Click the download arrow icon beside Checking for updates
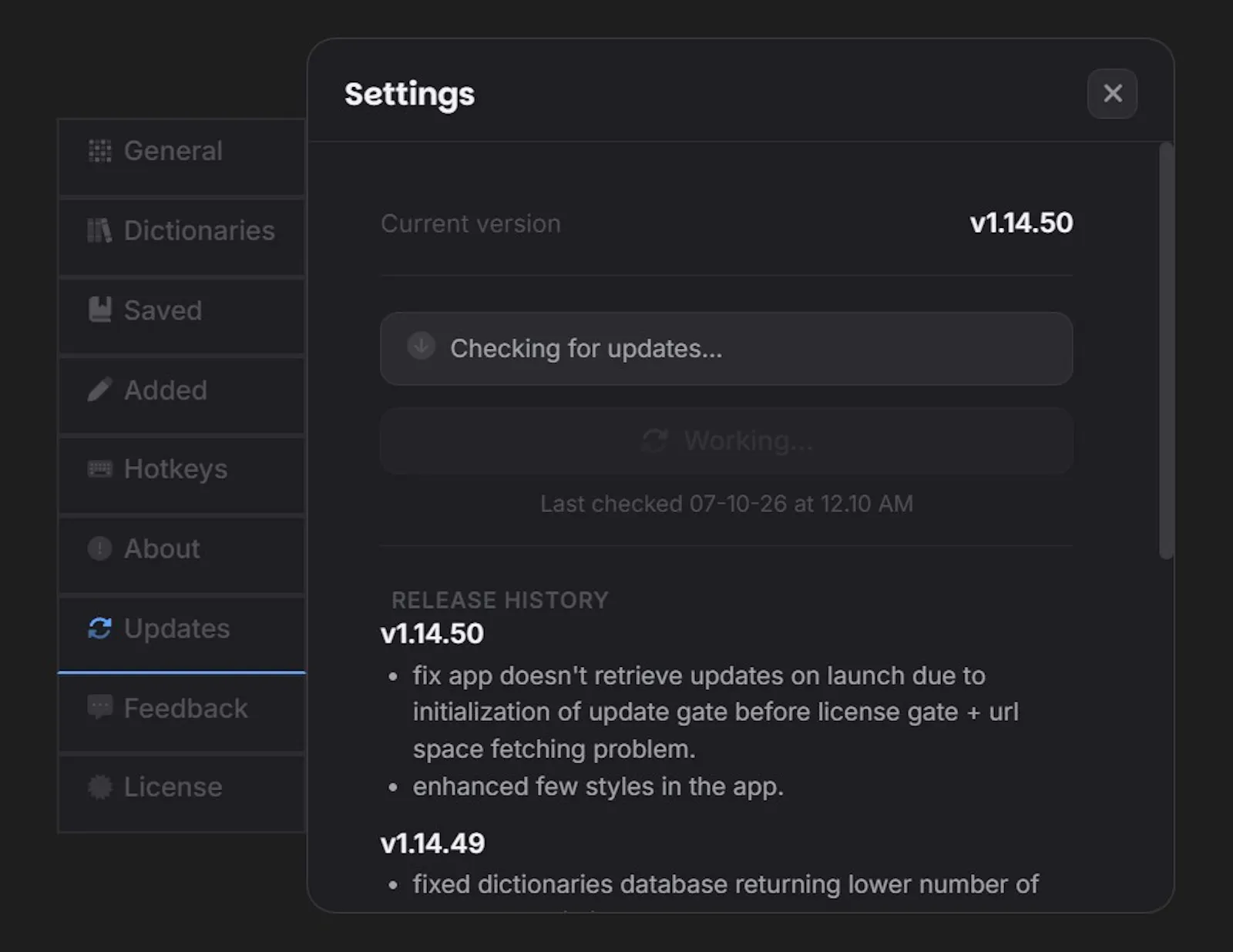 [x=421, y=346]
